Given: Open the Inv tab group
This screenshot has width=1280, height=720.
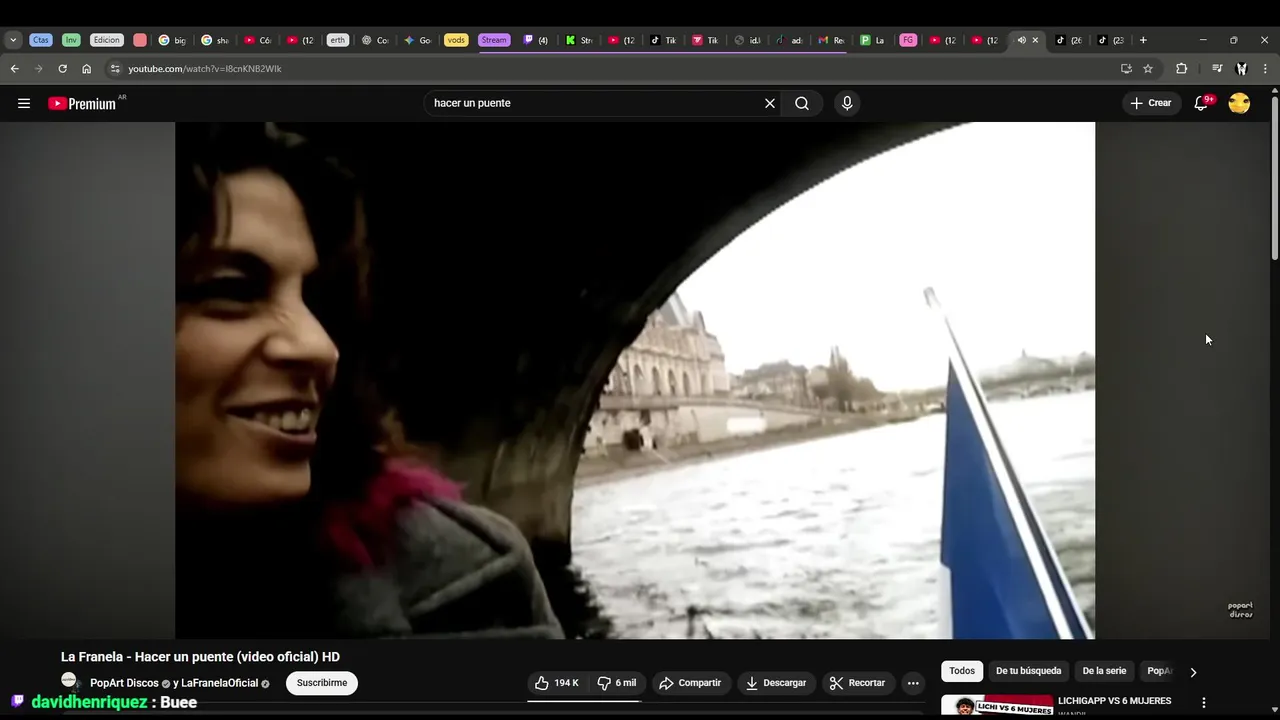Looking at the screenshot, I should (71, 40).
